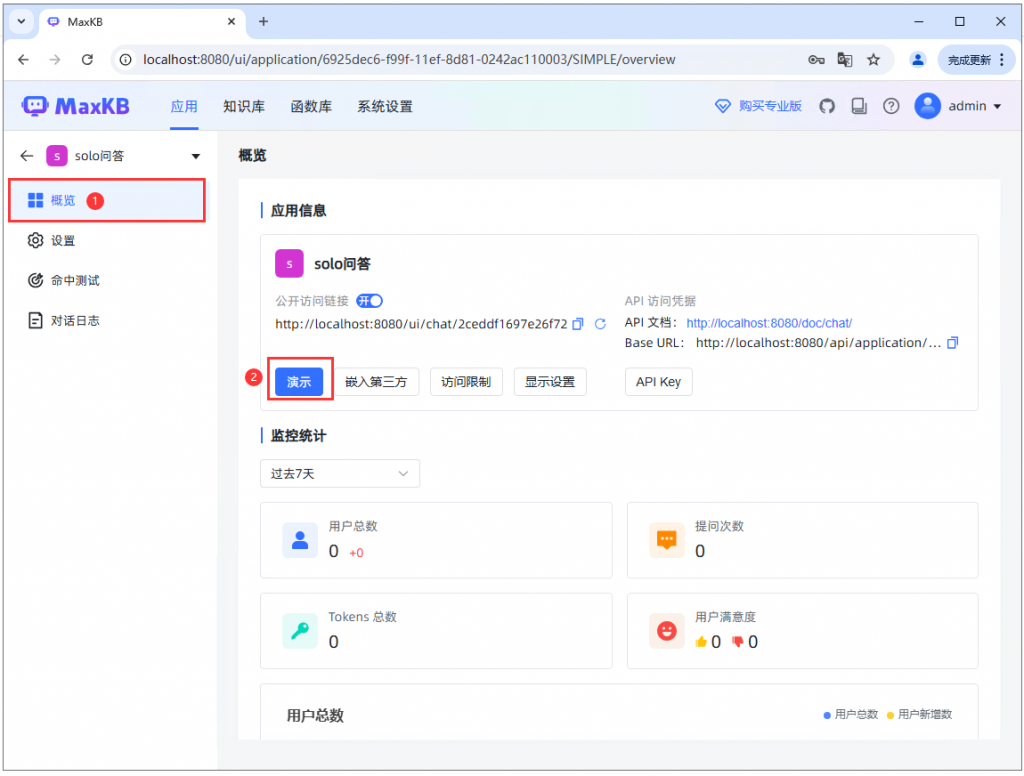Go back using the sidebar back arrow

point(25,156)
